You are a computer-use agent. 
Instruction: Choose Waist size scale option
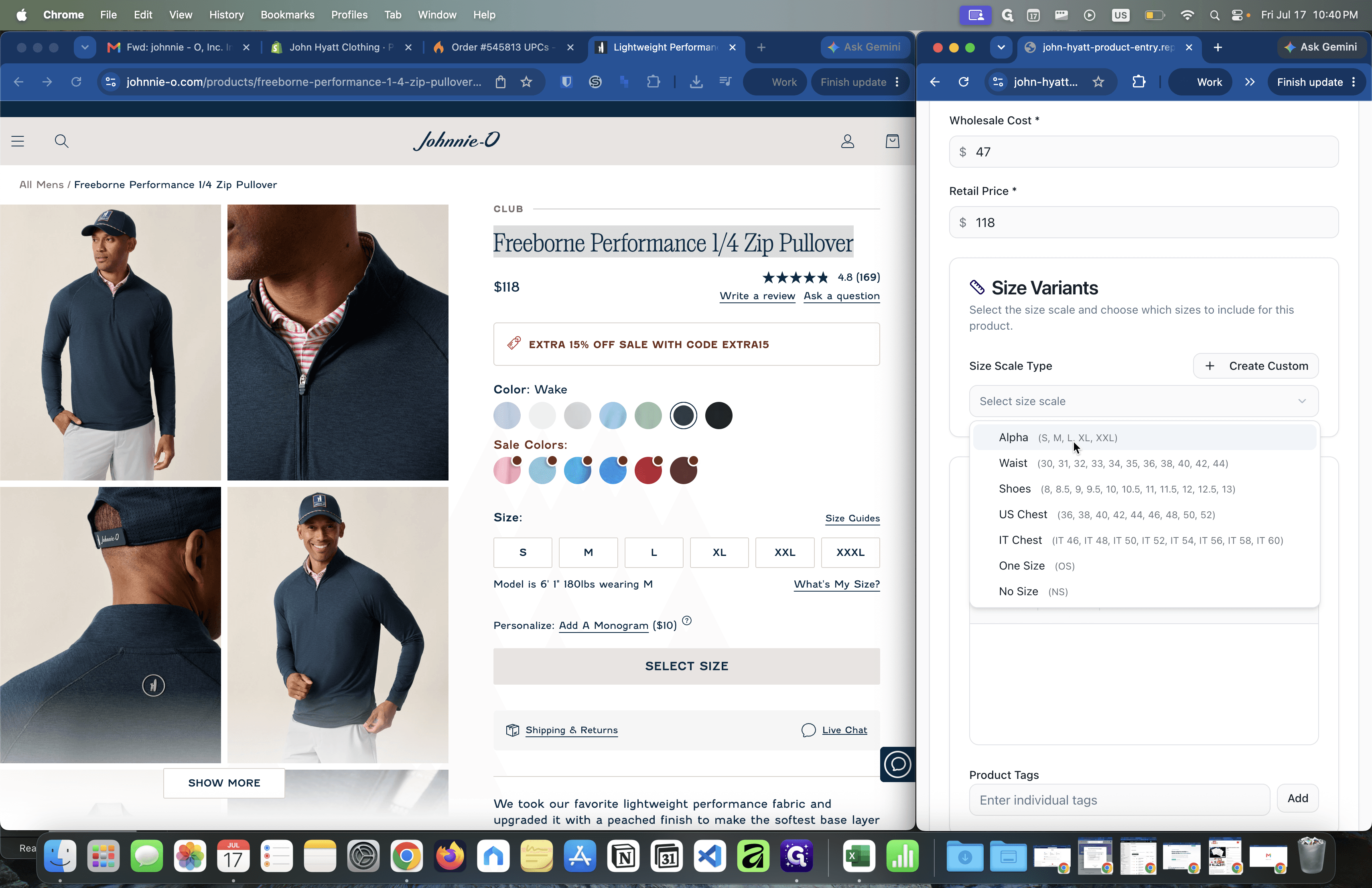(1145, 463)
